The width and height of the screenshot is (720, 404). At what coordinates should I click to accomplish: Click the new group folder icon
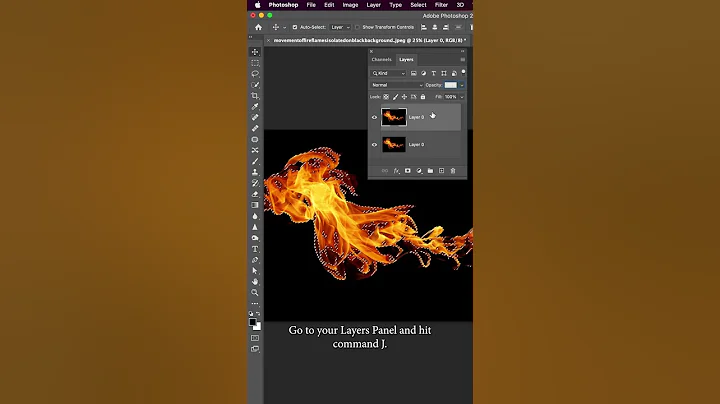coord(430,171)
